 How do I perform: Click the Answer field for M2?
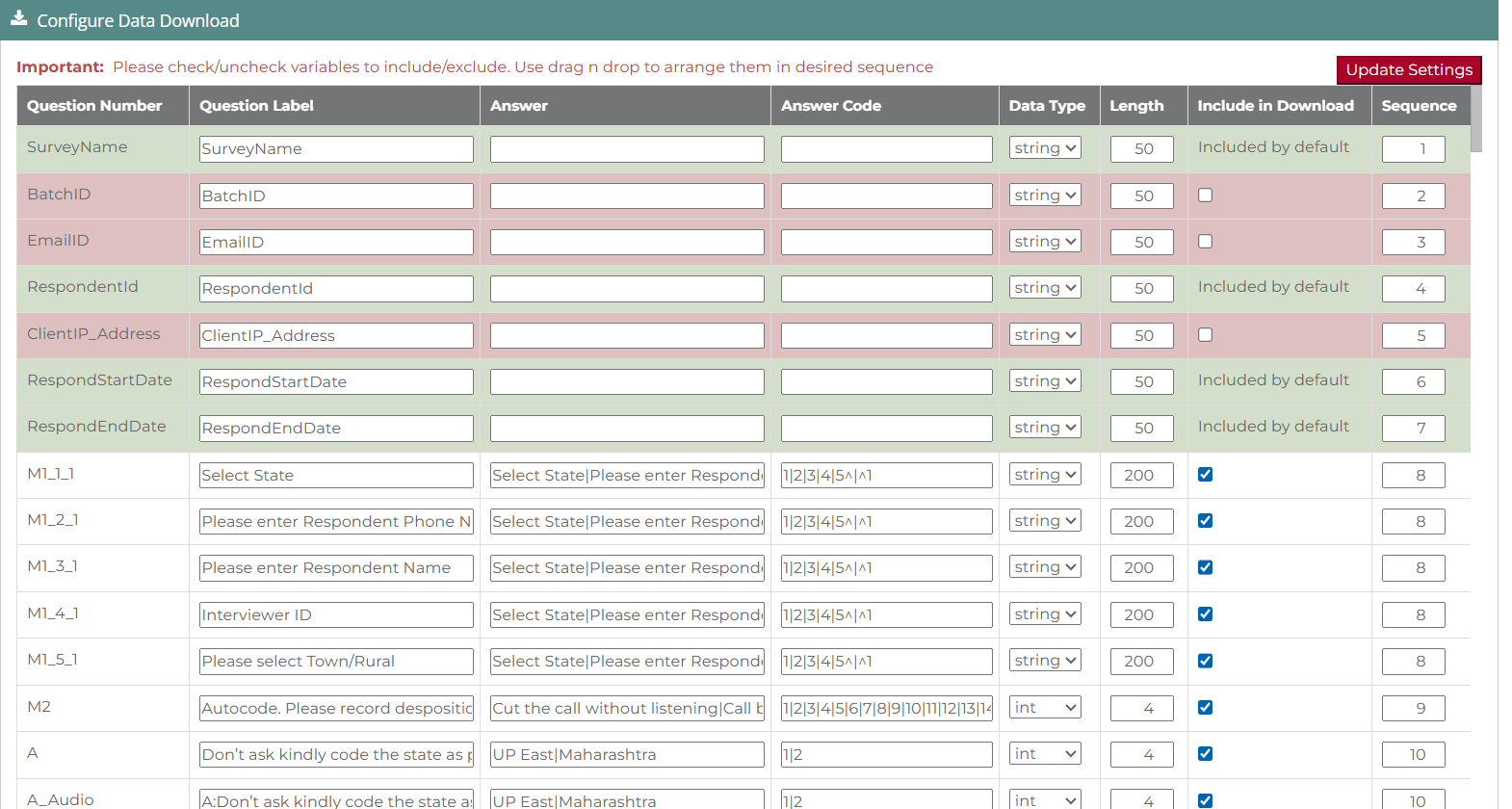pos(627,708)
